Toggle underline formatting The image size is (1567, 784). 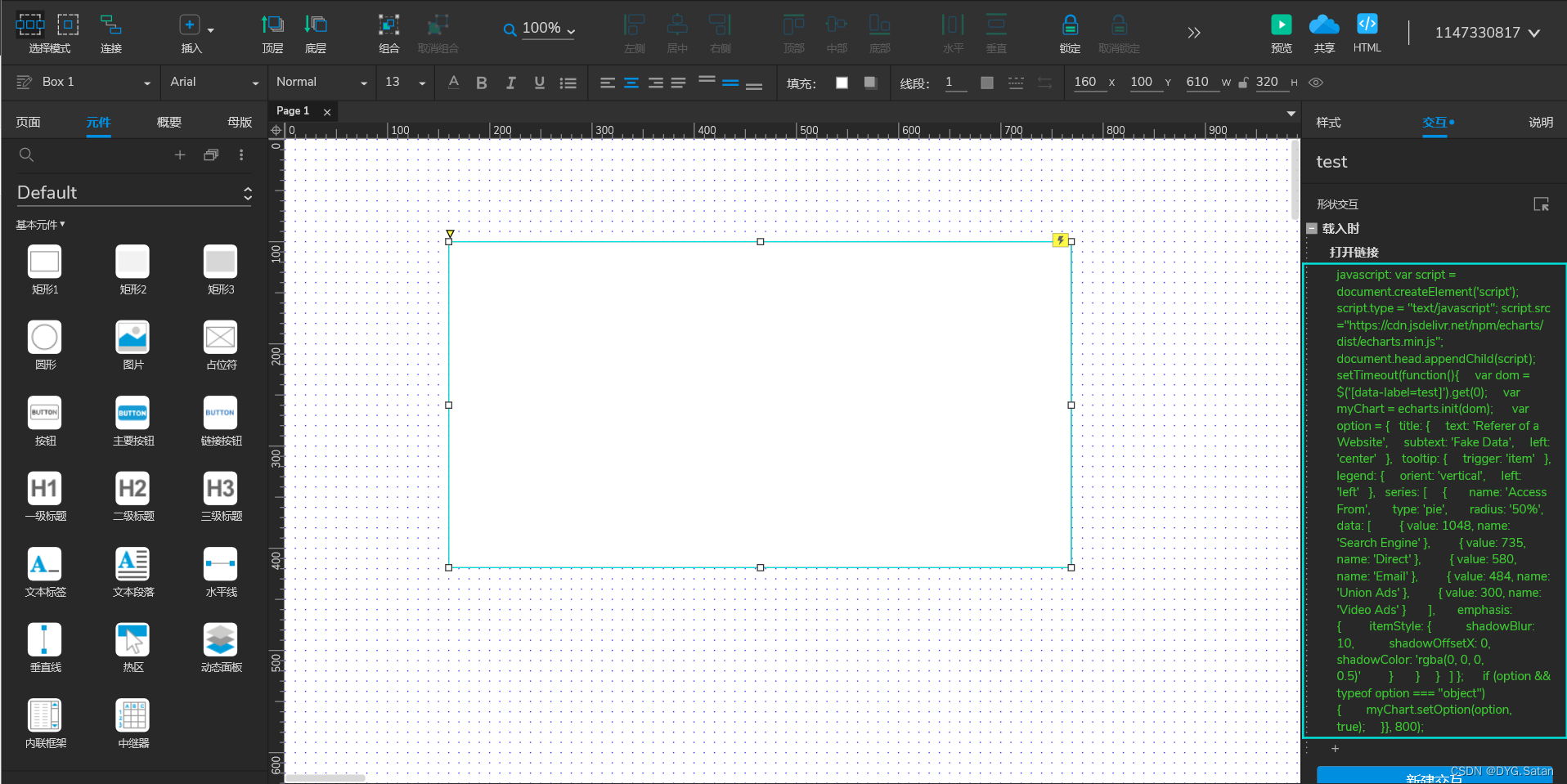[539, 83]
